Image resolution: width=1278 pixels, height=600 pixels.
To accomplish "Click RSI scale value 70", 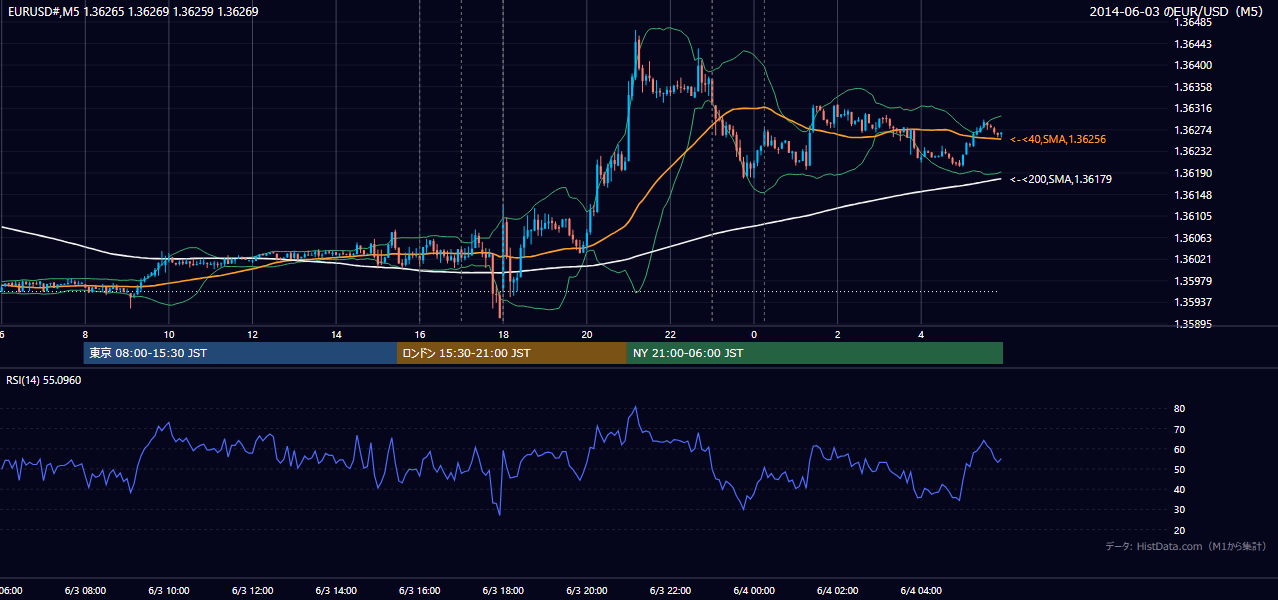I will coord(1180,430).
